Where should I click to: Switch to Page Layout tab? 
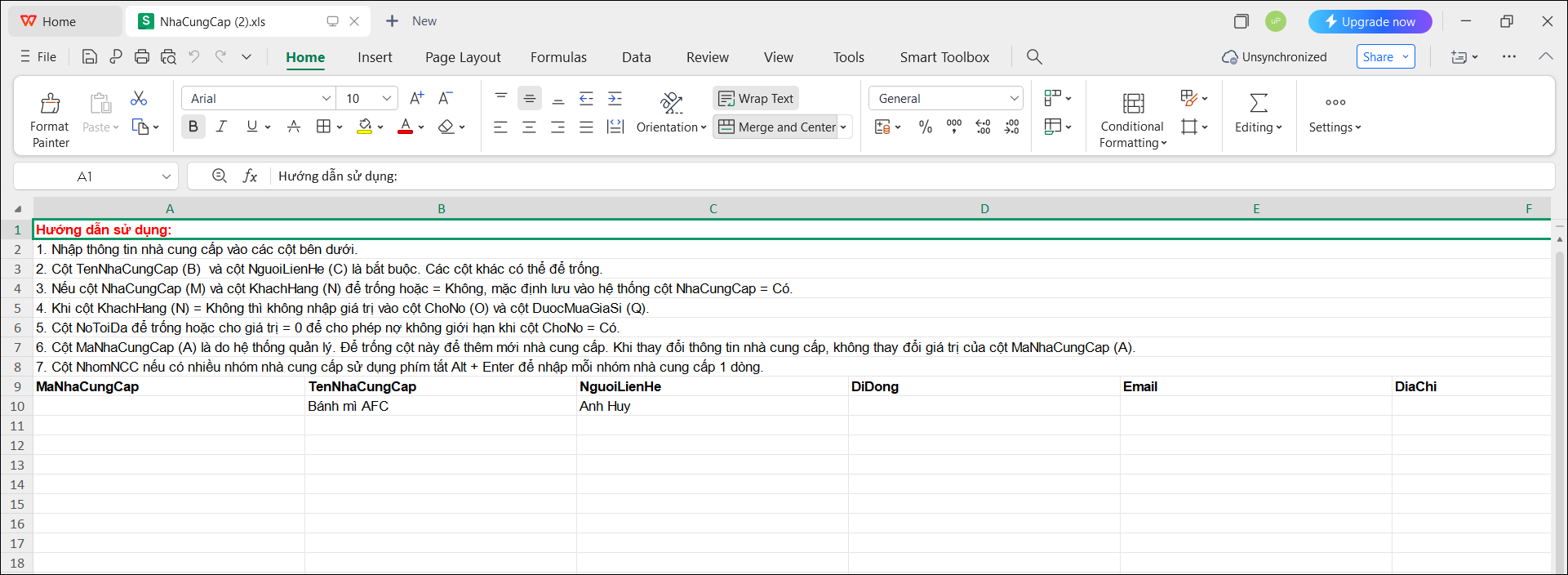463,56
